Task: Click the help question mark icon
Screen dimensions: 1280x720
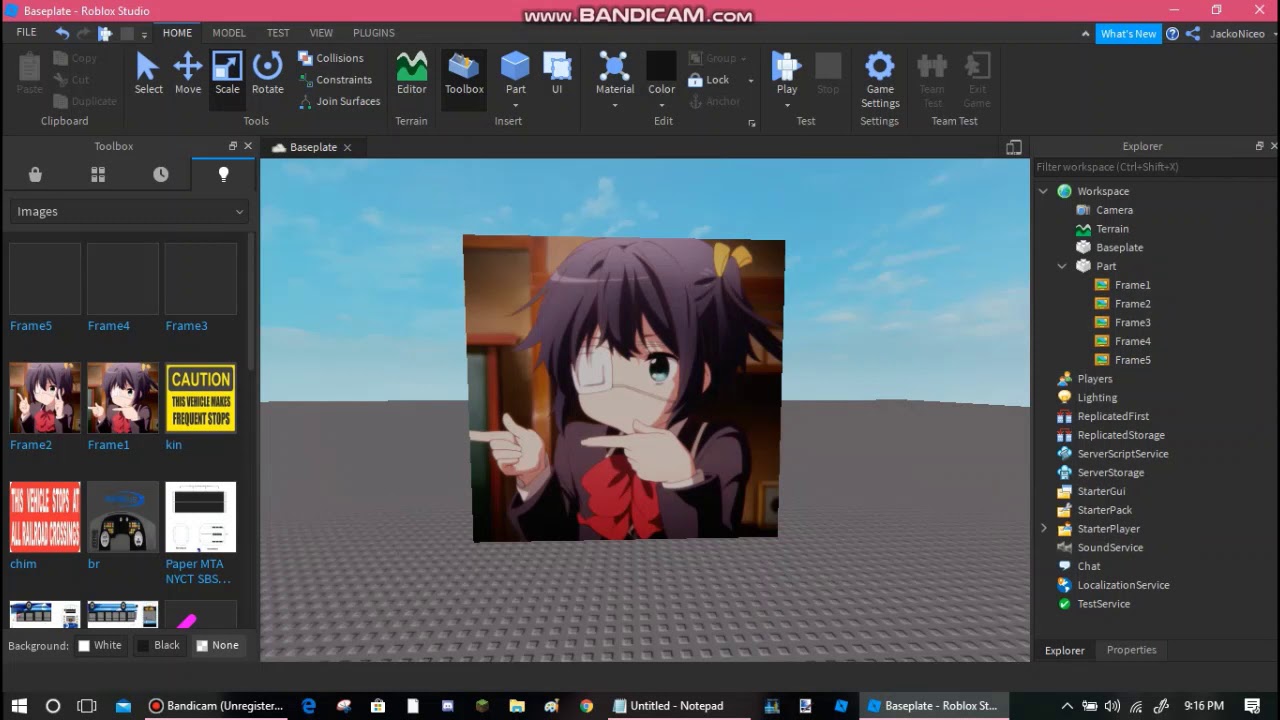Action: point(1172,34)
